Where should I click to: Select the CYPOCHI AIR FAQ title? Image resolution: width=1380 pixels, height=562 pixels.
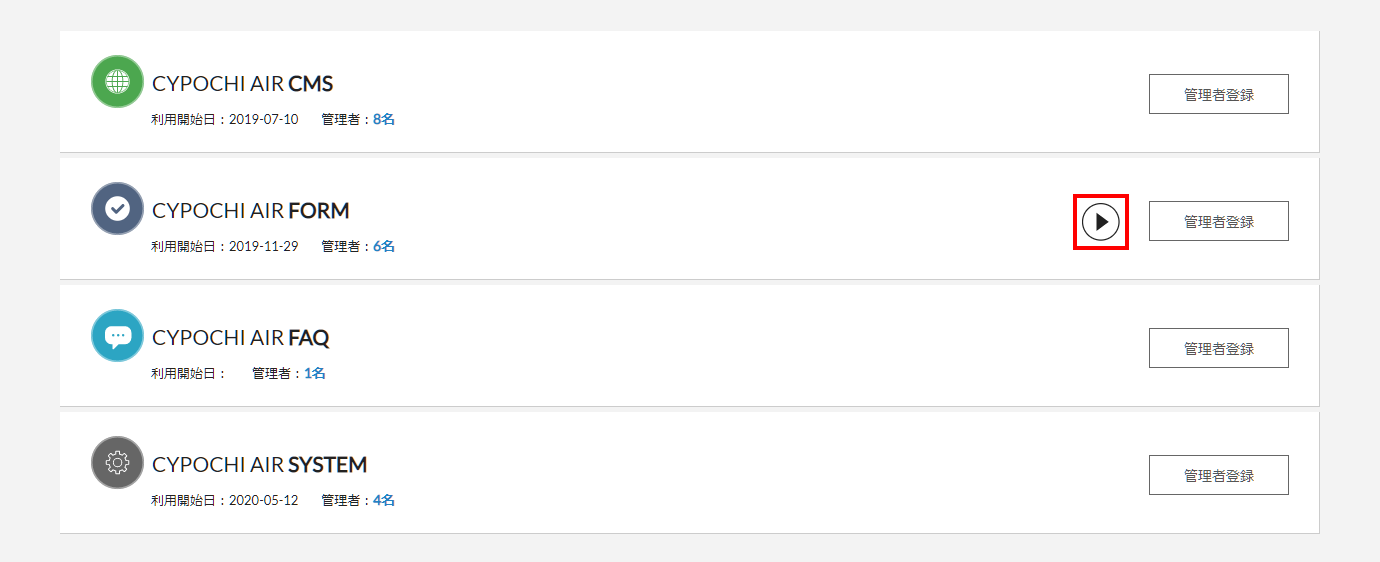(x=241, y=338)
